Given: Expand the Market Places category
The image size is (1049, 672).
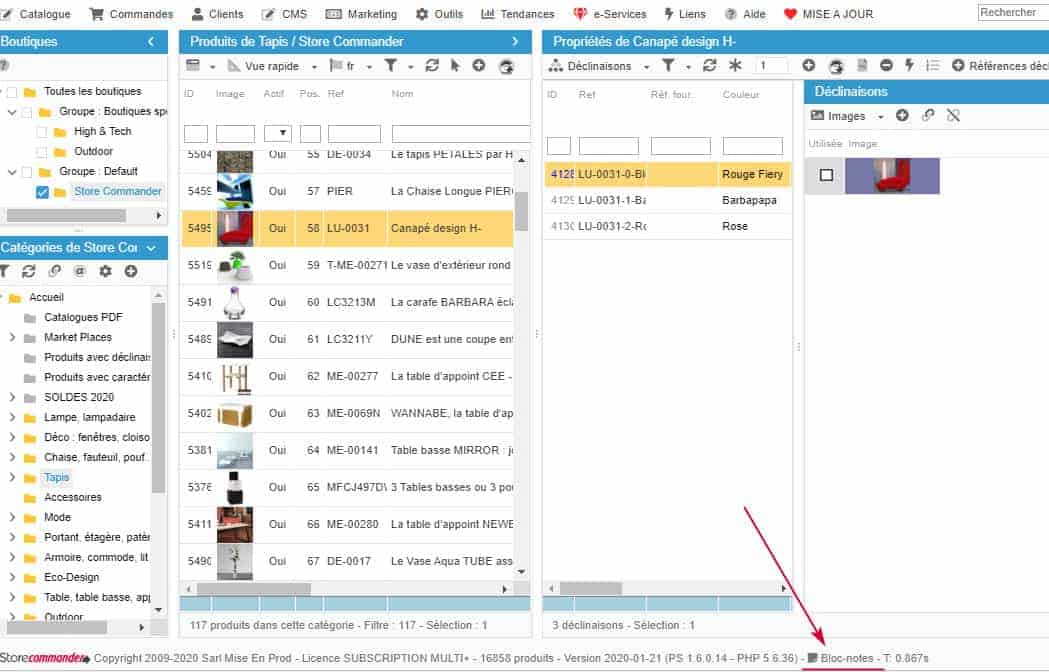Looking at the screenshot, I should [x=12, y=338].
